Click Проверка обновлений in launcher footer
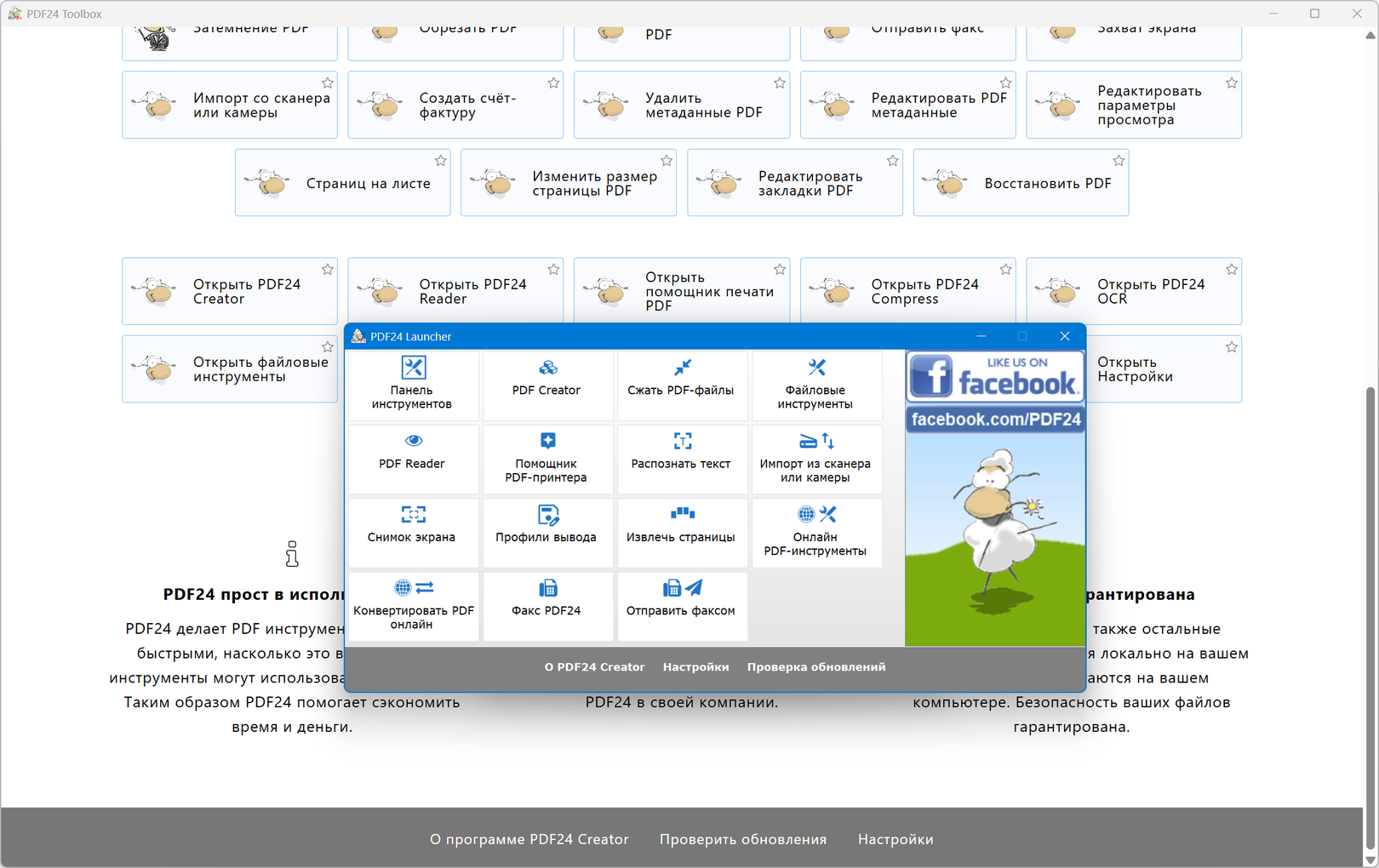Screen dimensions: 1379x868 click(x=815, y=667)
